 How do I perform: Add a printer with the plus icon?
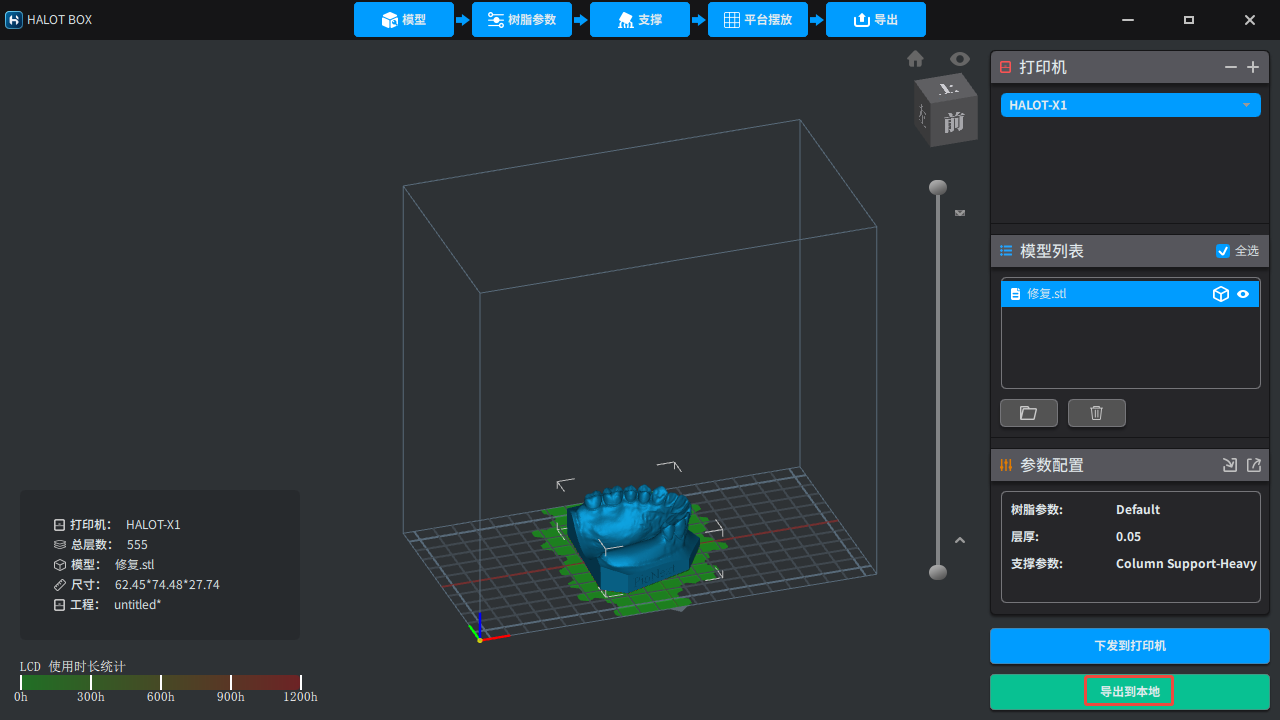click(x=1253, y=67)
